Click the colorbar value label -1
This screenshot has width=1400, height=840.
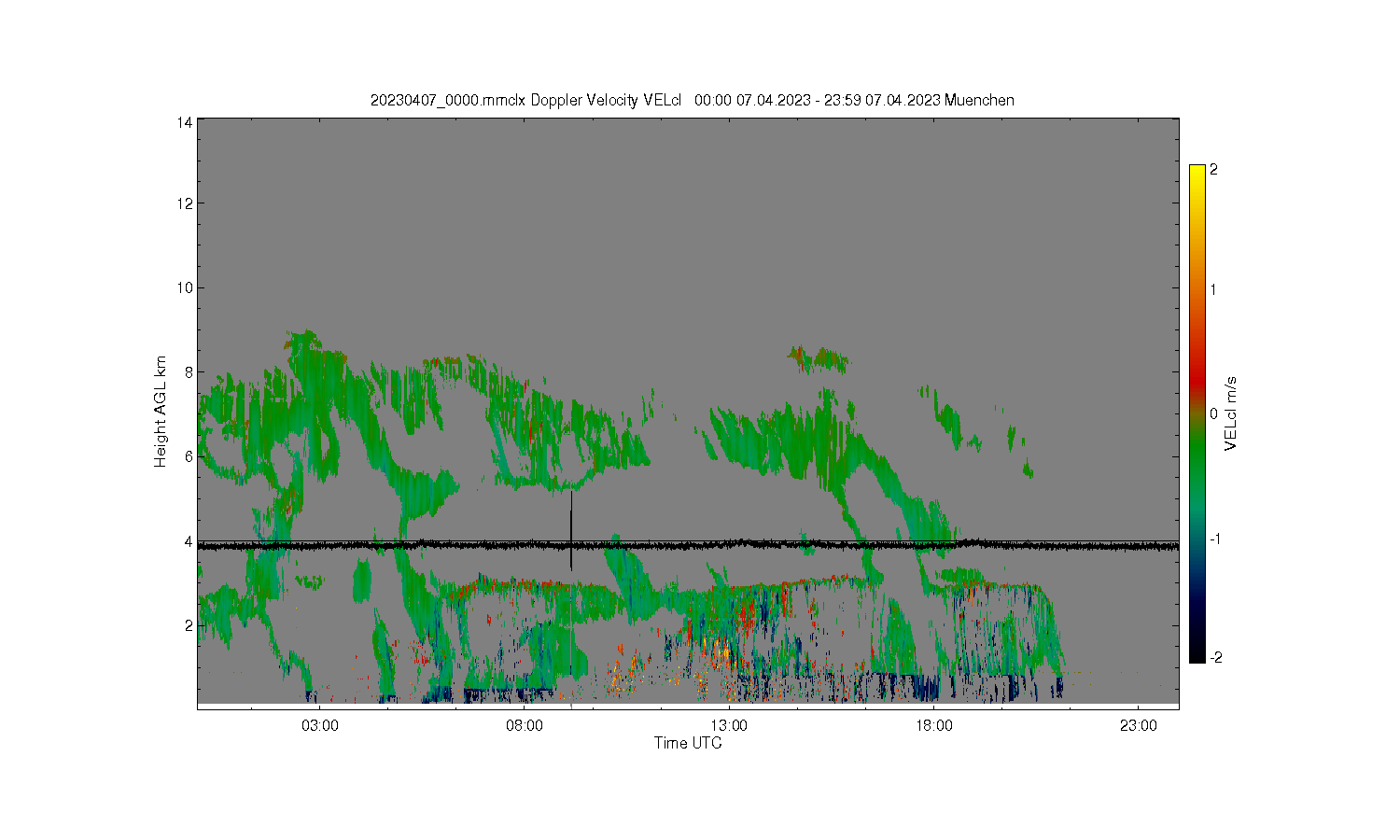click(1213, 539)
